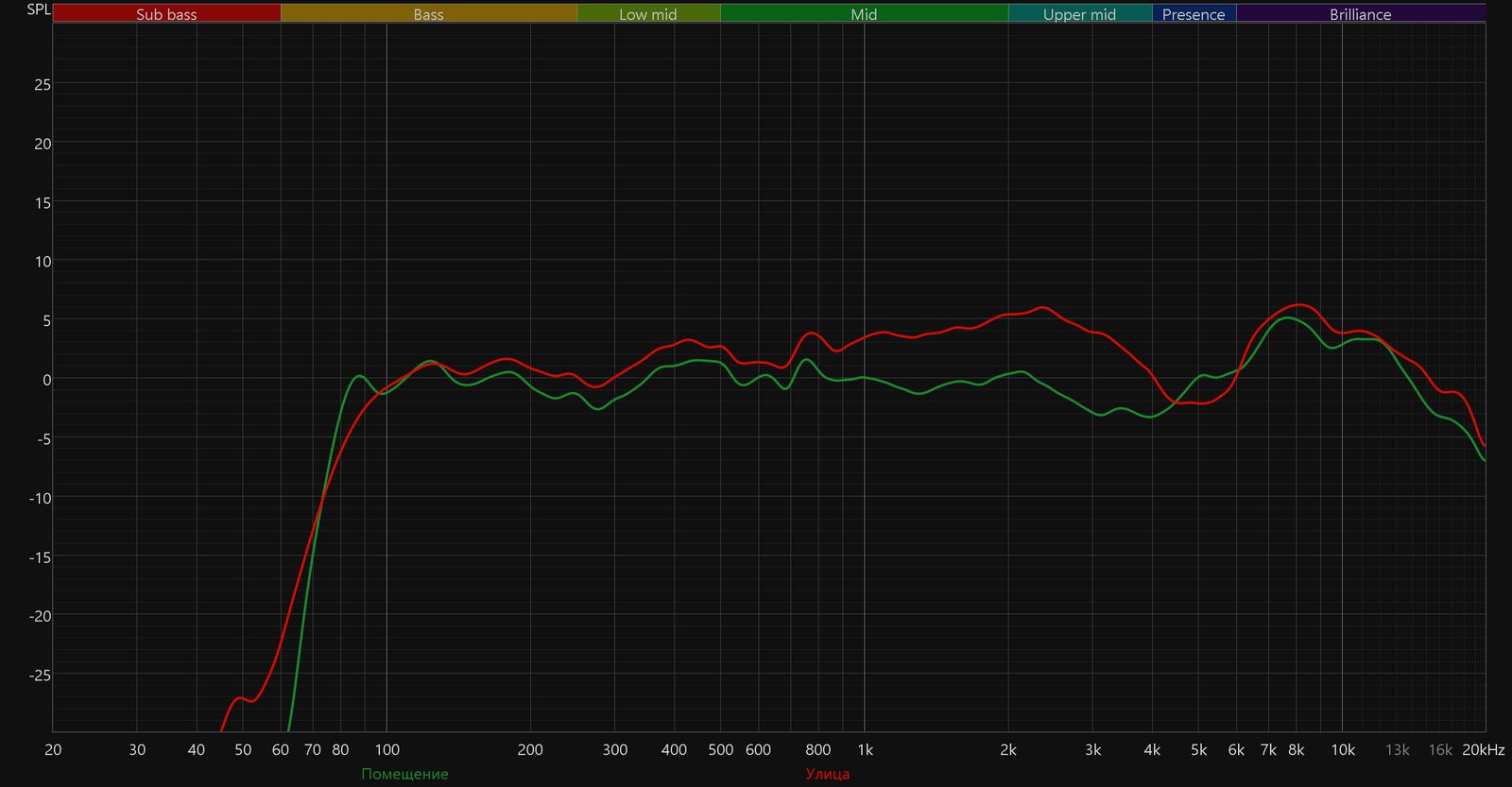Select the Low mid band header
The width and height of the screenshot is (1512, 787).
(648, 13)
